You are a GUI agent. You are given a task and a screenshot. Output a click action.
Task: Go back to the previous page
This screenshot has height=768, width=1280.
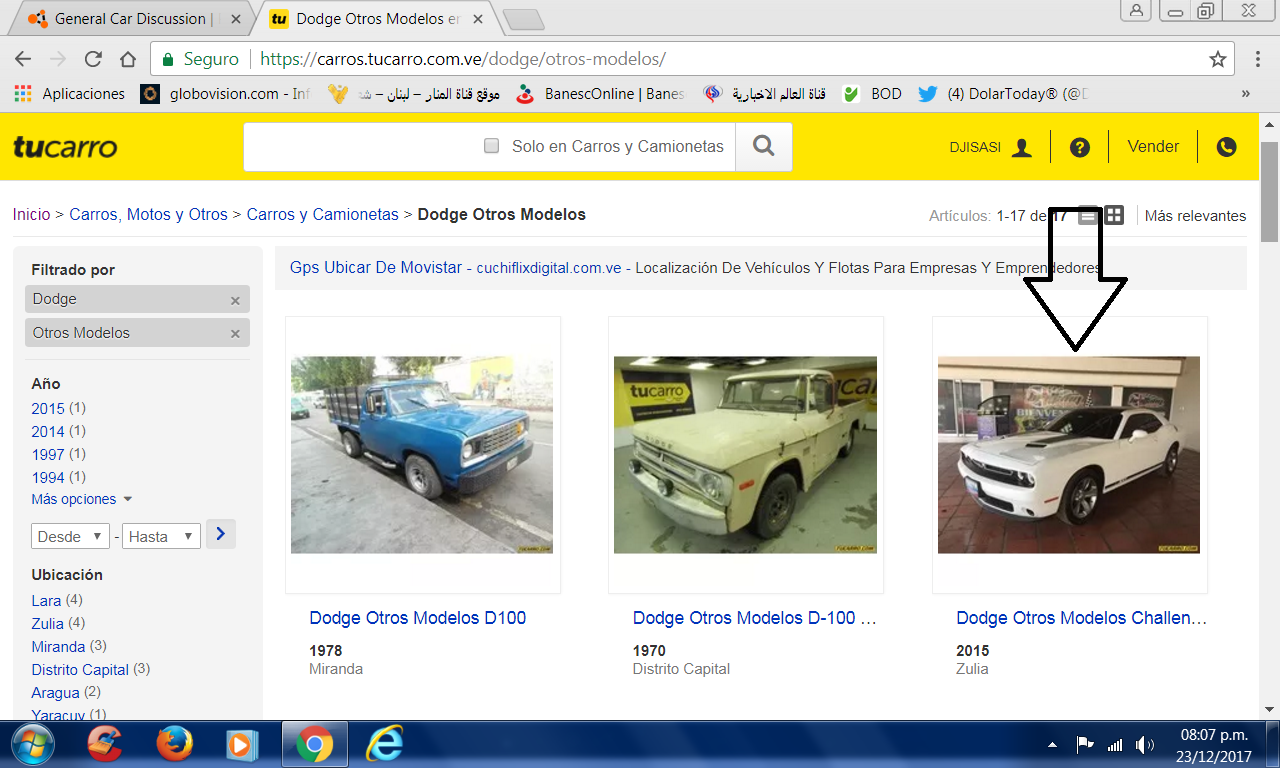(23, 59)
